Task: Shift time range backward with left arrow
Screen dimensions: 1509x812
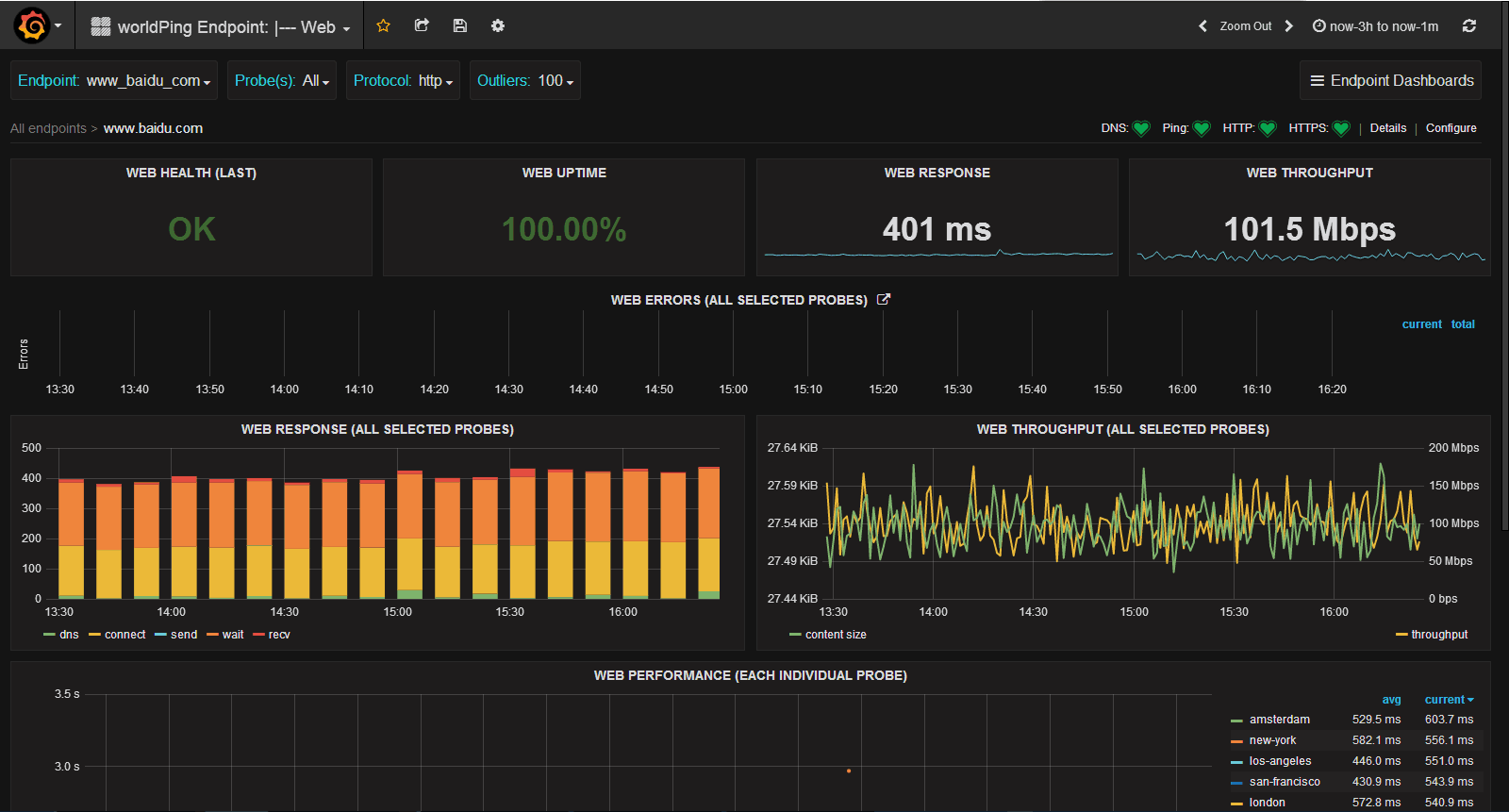Action: tap(1202, 26)
